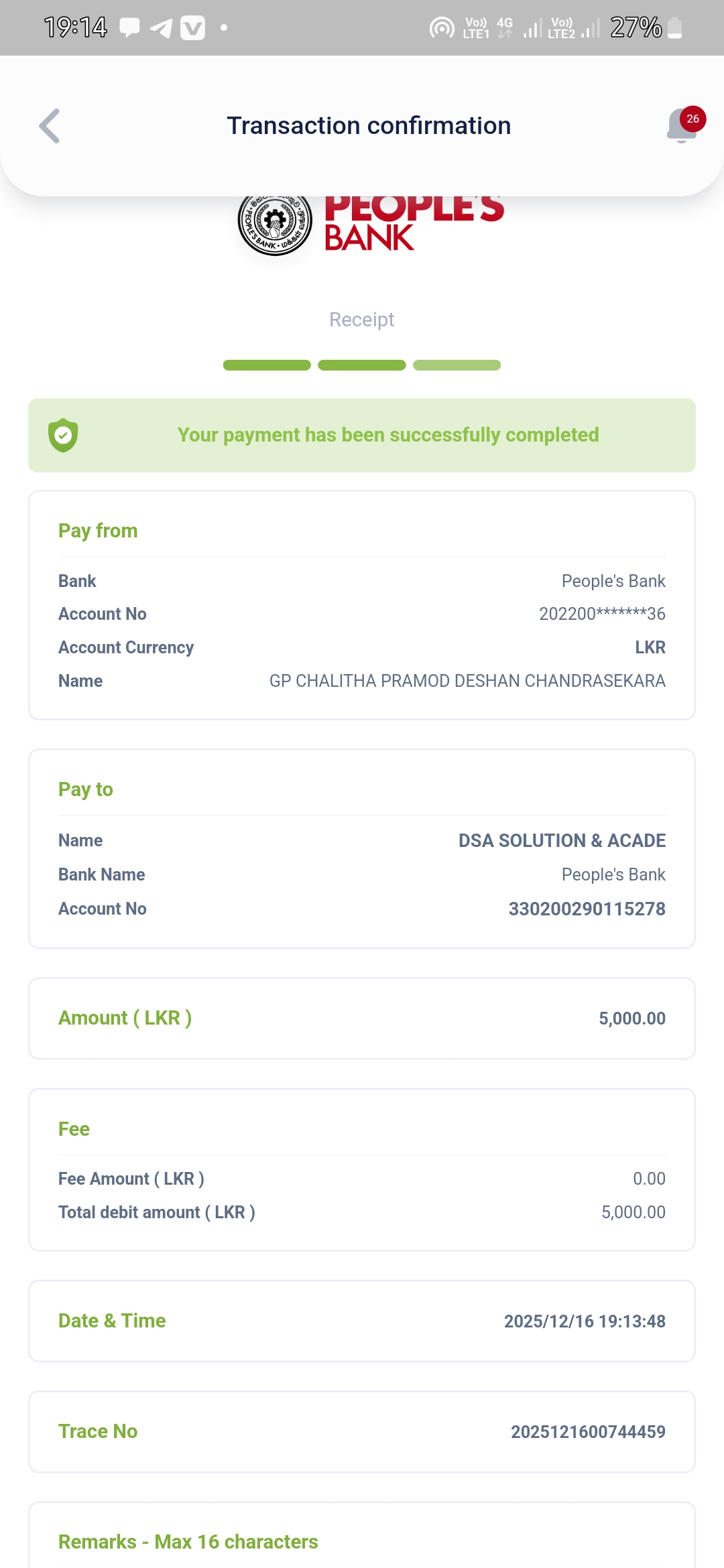
Task: Tap the hotspot icon in status bar
Action: pos(442,28)
